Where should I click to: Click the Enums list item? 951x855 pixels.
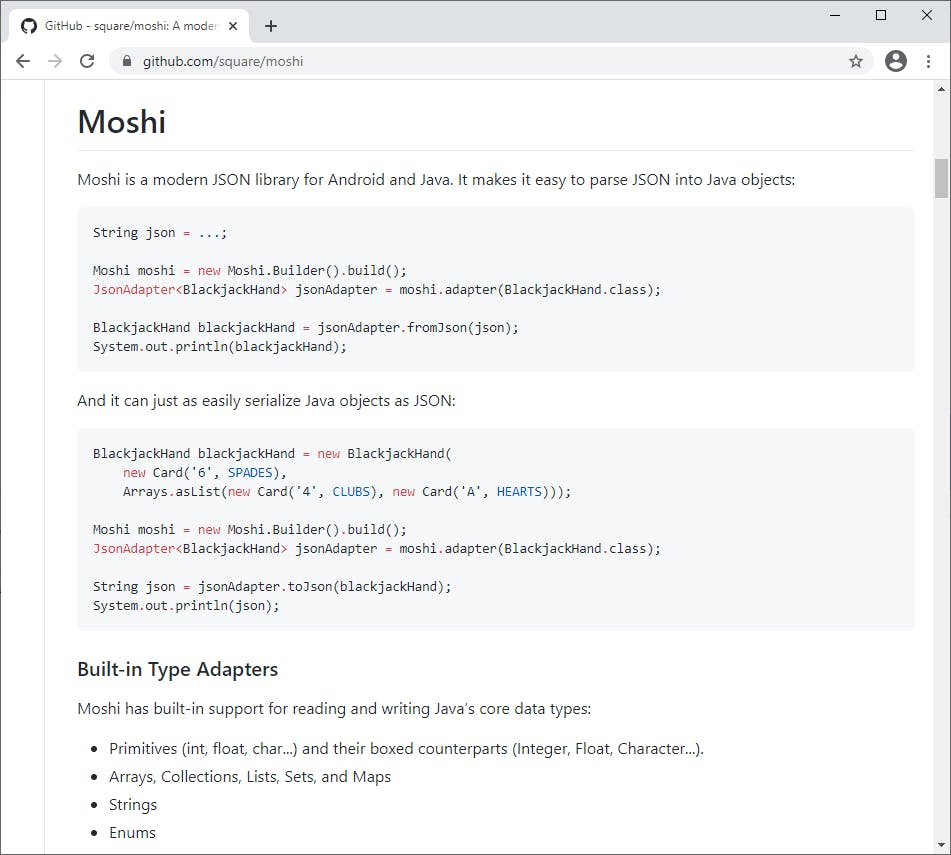click(x=133, y=832)
